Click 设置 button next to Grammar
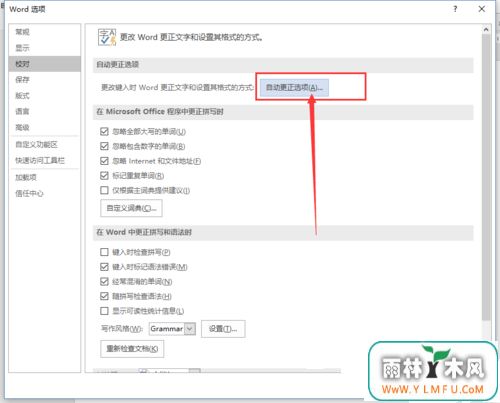 point(223,329)
